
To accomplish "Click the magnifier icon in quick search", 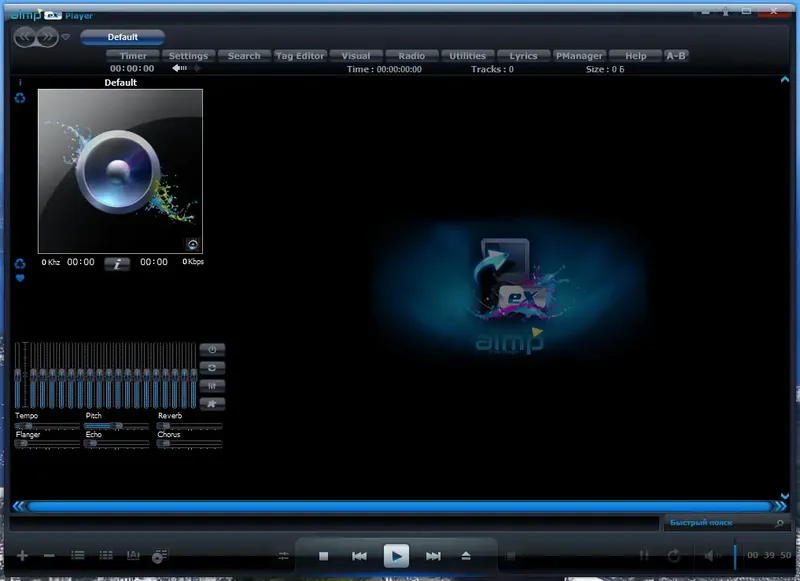I will (779, 523).
